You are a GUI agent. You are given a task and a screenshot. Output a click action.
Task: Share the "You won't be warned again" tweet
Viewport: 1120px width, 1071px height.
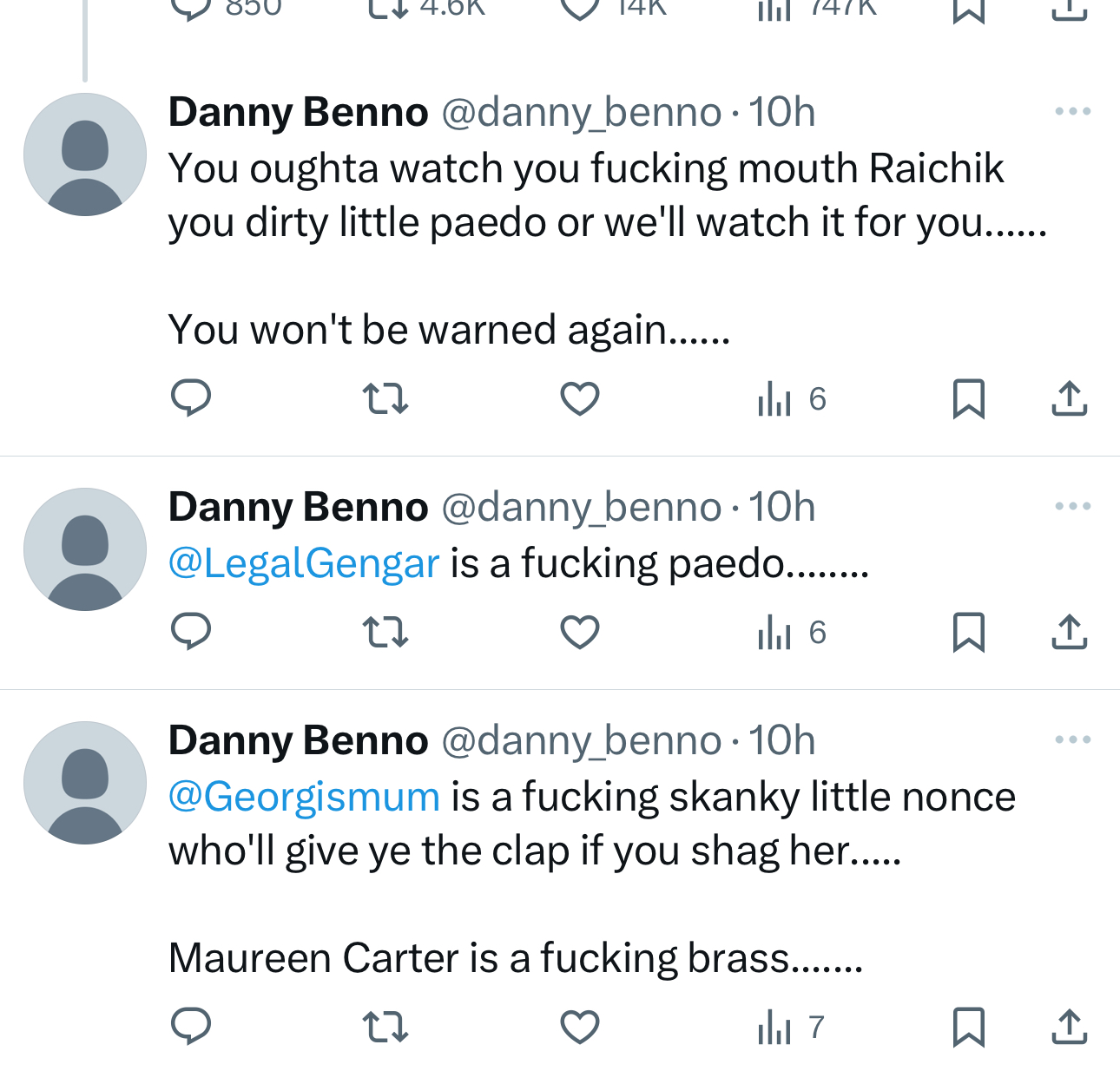1069,398
